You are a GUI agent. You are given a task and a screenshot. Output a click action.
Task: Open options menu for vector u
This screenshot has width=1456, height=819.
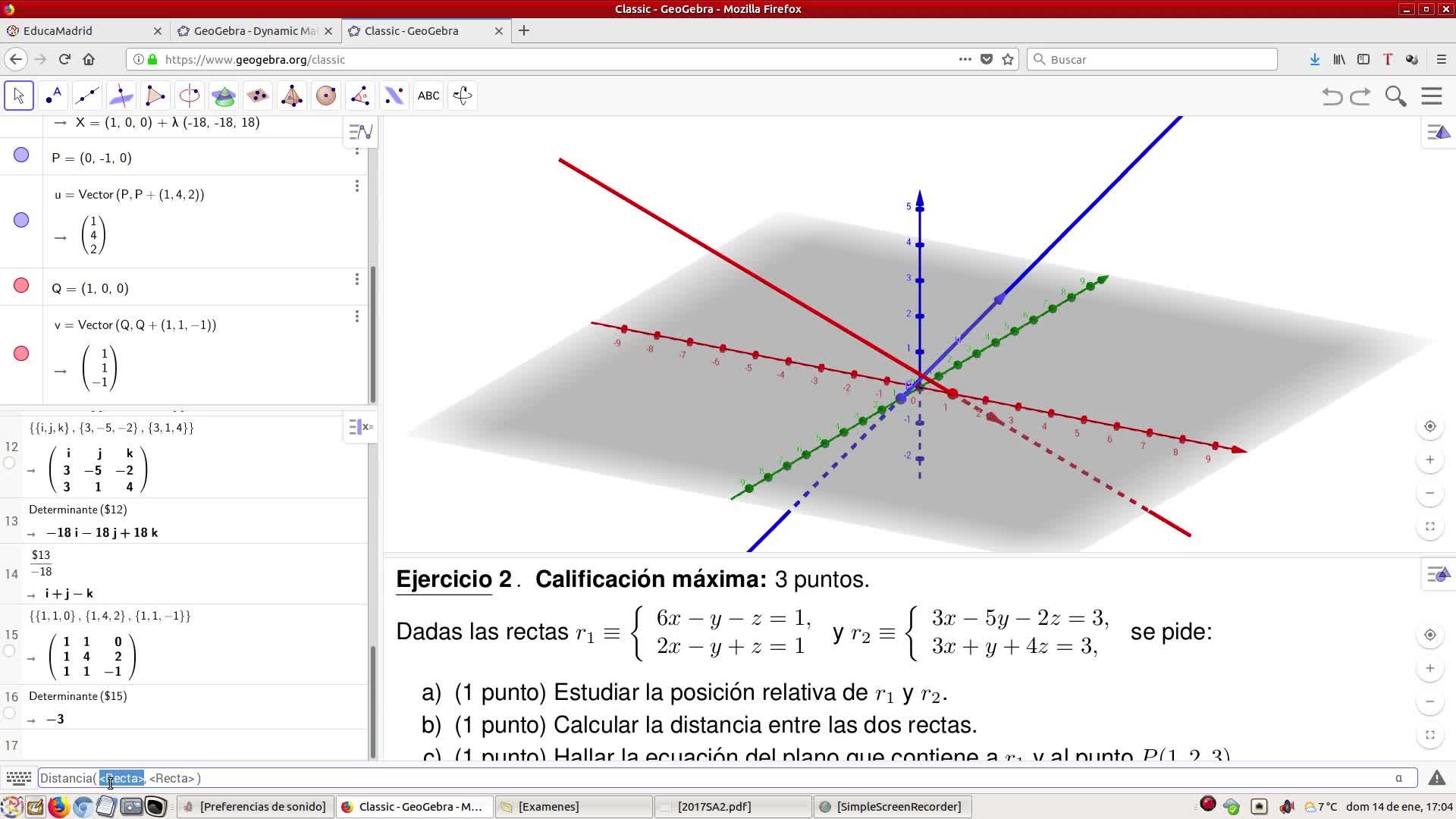coord(356,186)
